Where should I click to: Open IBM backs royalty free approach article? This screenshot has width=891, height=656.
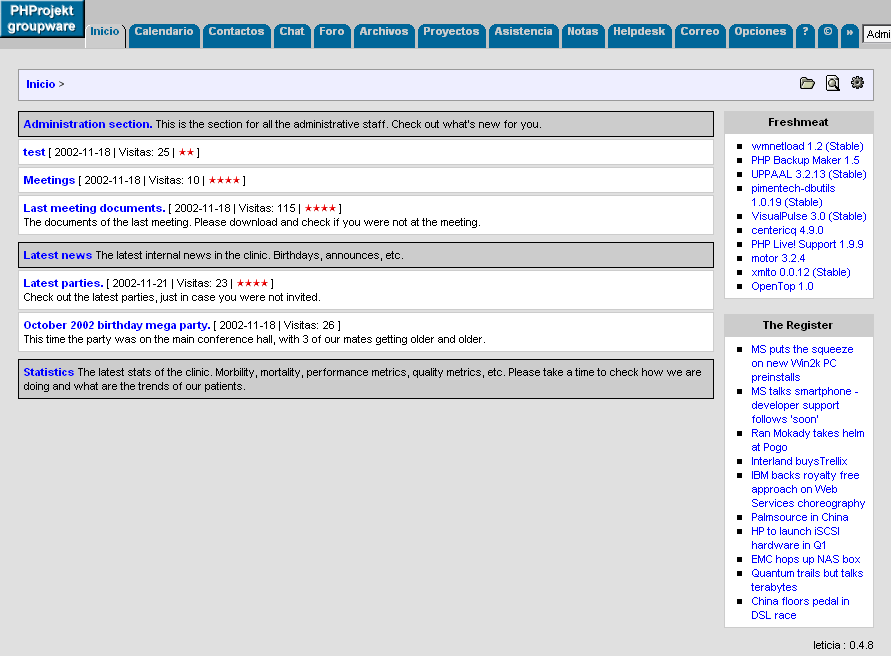(808, 489)
